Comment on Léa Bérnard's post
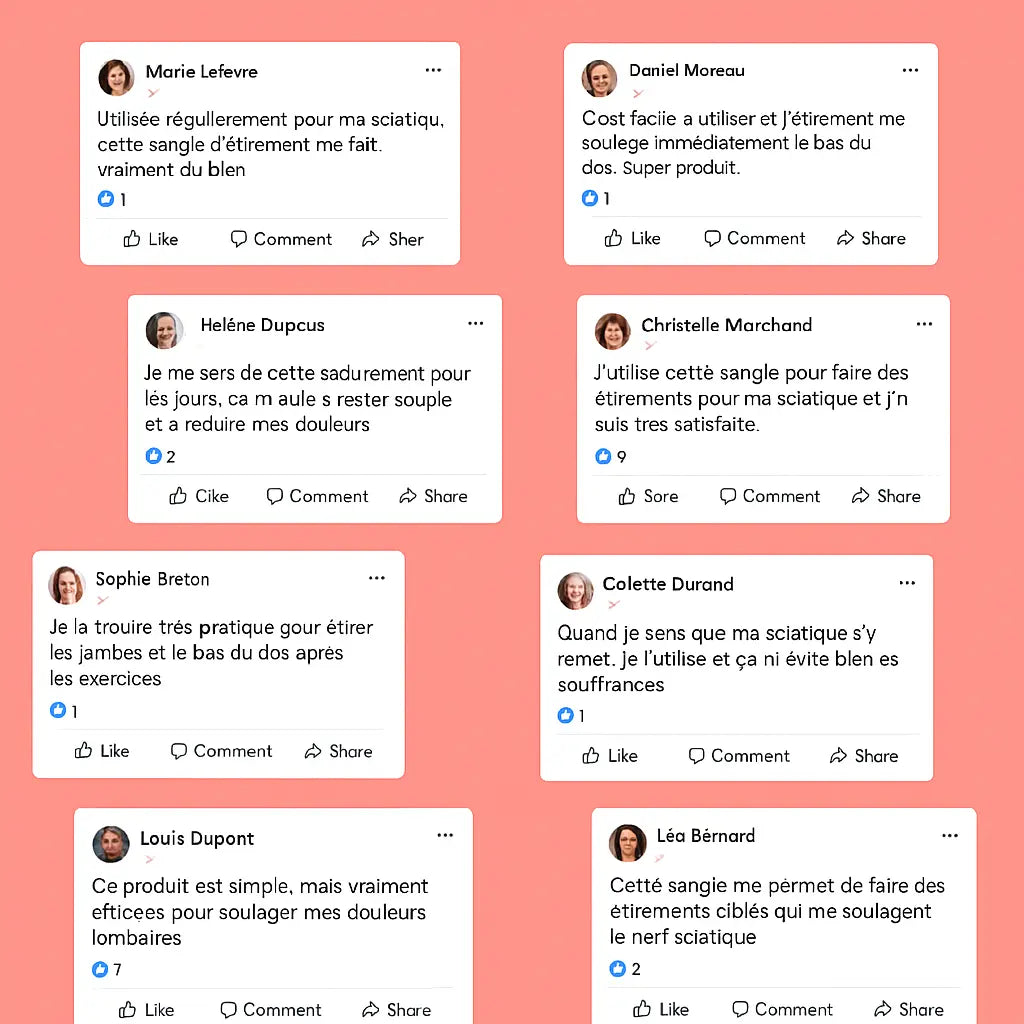 point(783,1009)
